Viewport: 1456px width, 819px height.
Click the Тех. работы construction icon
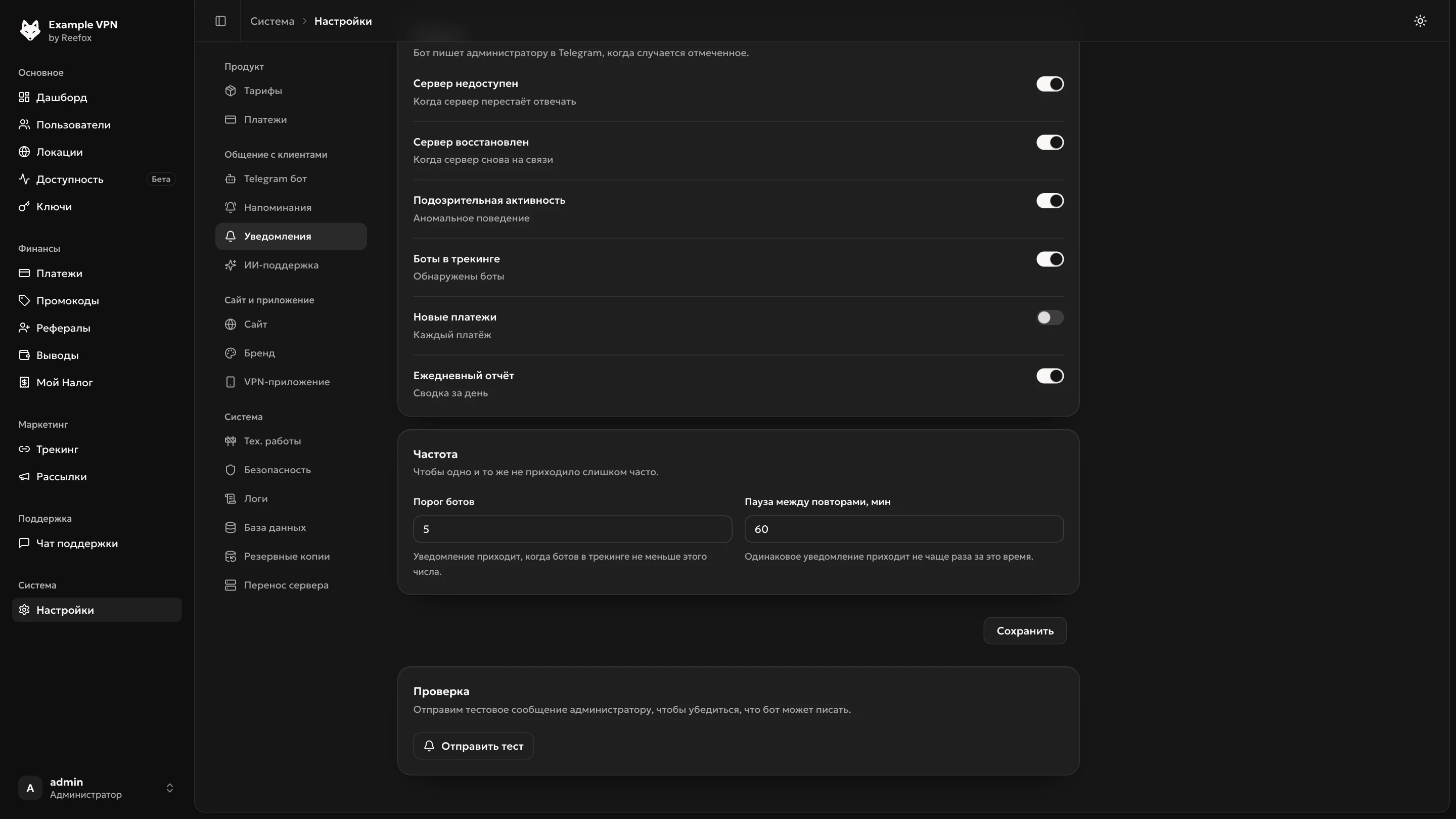pyautogui.click(x=230, y=441)
